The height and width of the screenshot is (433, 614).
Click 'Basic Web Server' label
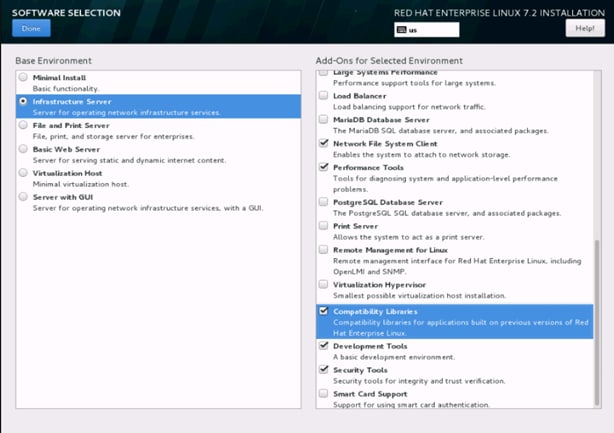pyautogui.click(x=66, y=149)
